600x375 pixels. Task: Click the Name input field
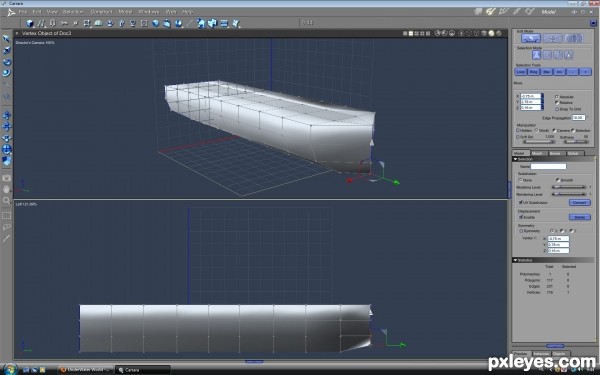click(548, 166)
